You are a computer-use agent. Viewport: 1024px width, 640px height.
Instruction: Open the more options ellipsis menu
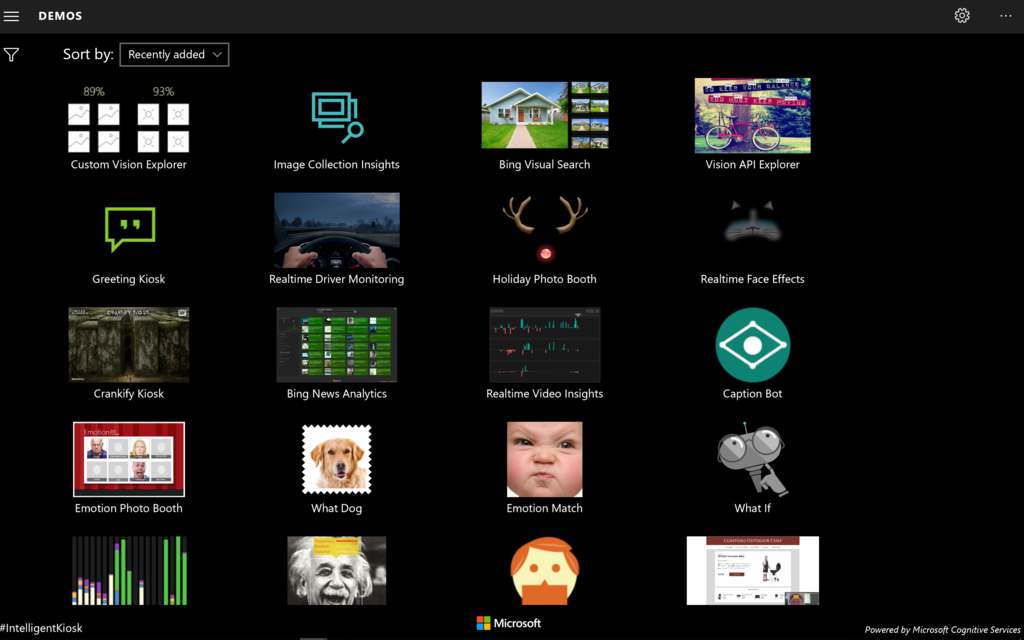pos(1006,16)
